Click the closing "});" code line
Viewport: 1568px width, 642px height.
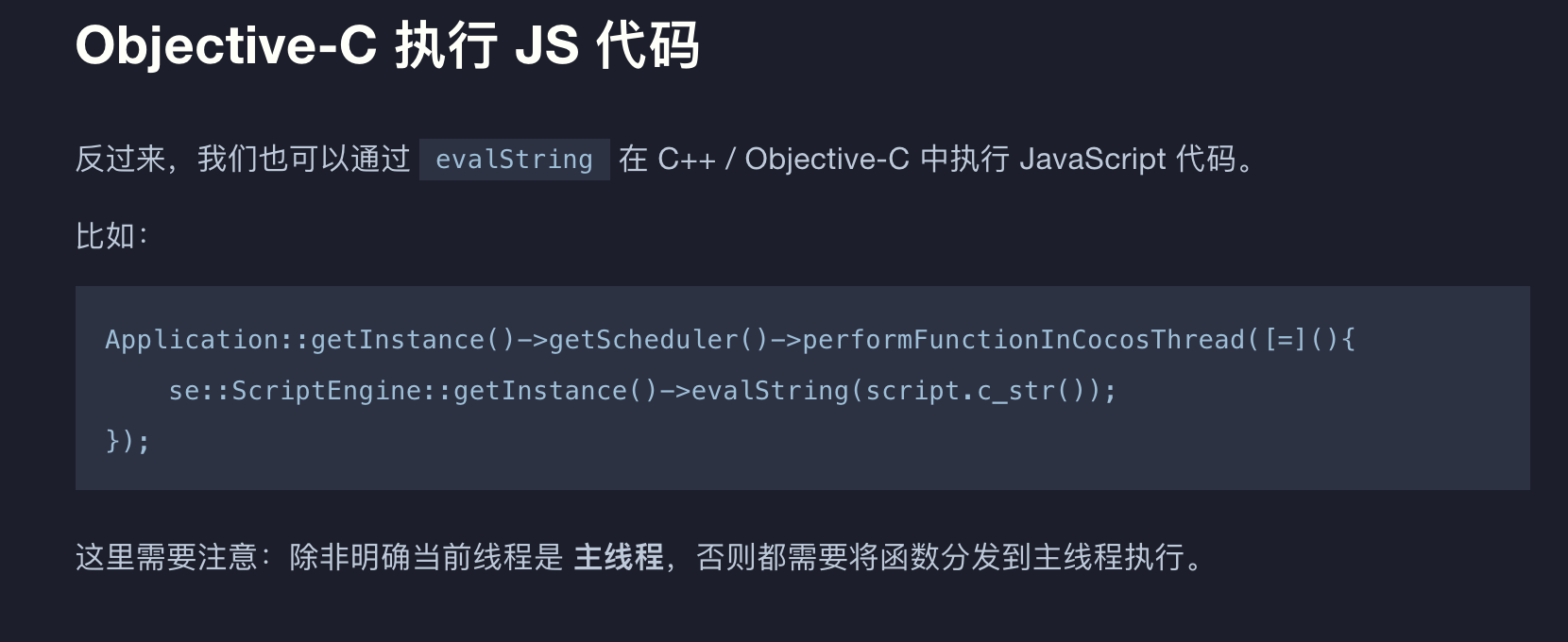(x=128, y=441)
